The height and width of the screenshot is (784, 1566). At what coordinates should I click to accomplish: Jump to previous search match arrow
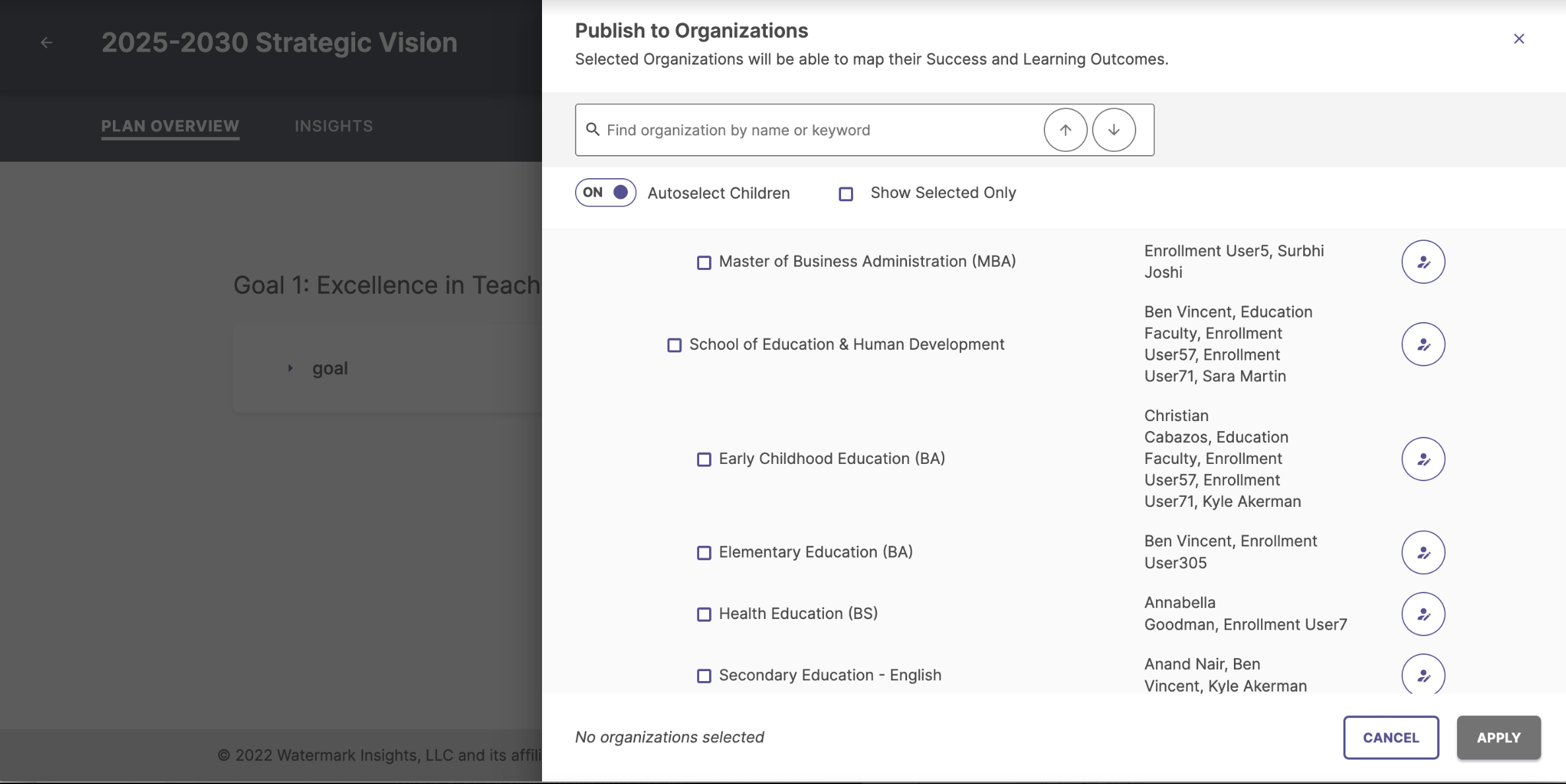point(1065,130)
